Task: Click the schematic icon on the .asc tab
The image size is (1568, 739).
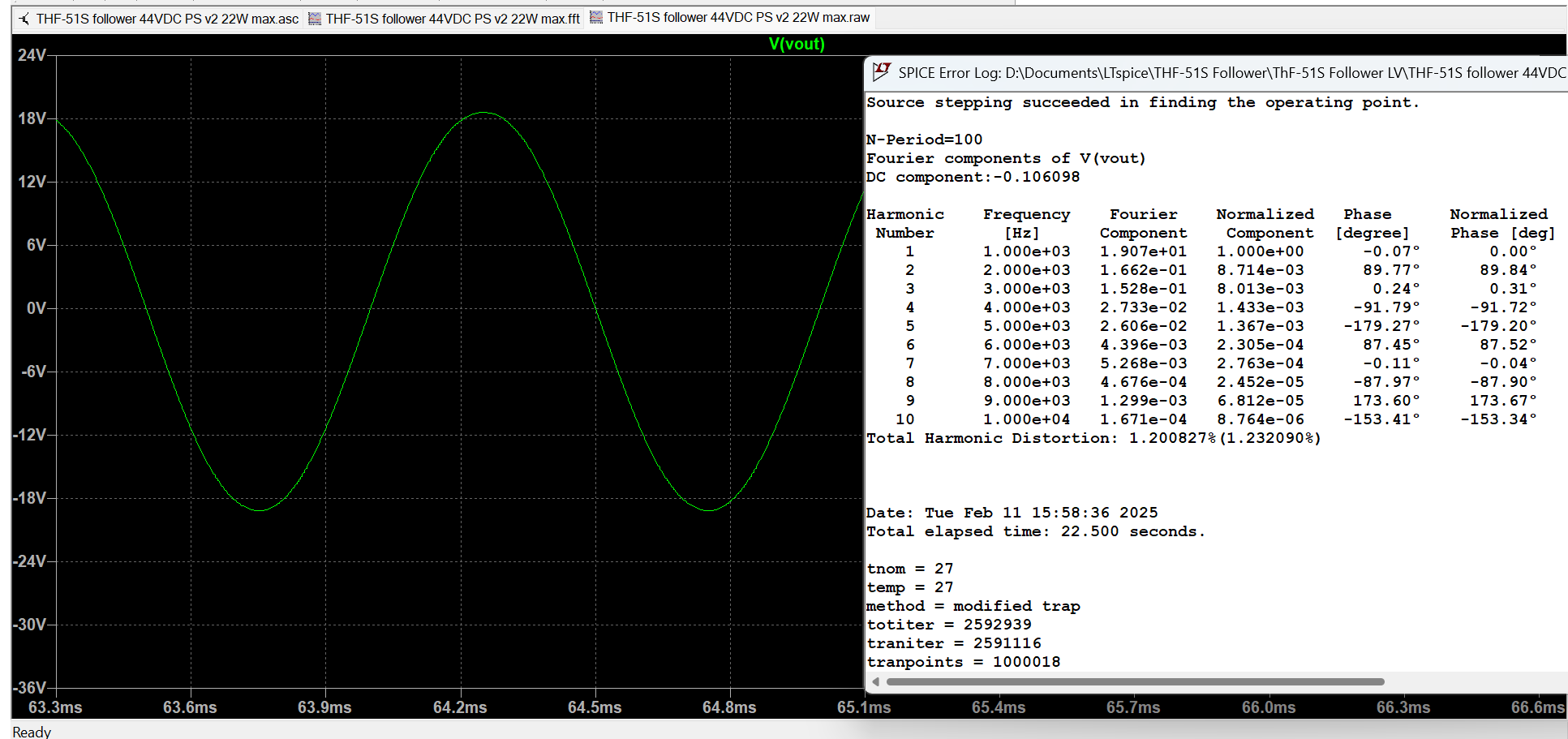Action: [24, 18]
